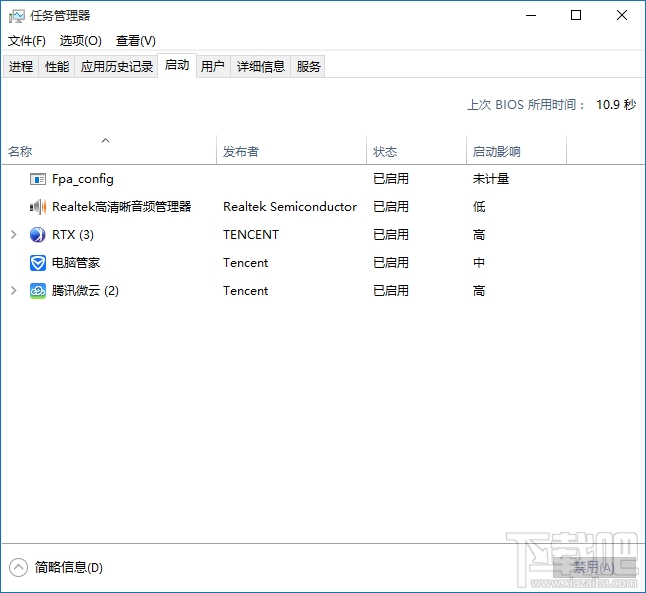Select the RTX (3) entry name
This screenshot has width=646, height=593.
tap(73, 235)
